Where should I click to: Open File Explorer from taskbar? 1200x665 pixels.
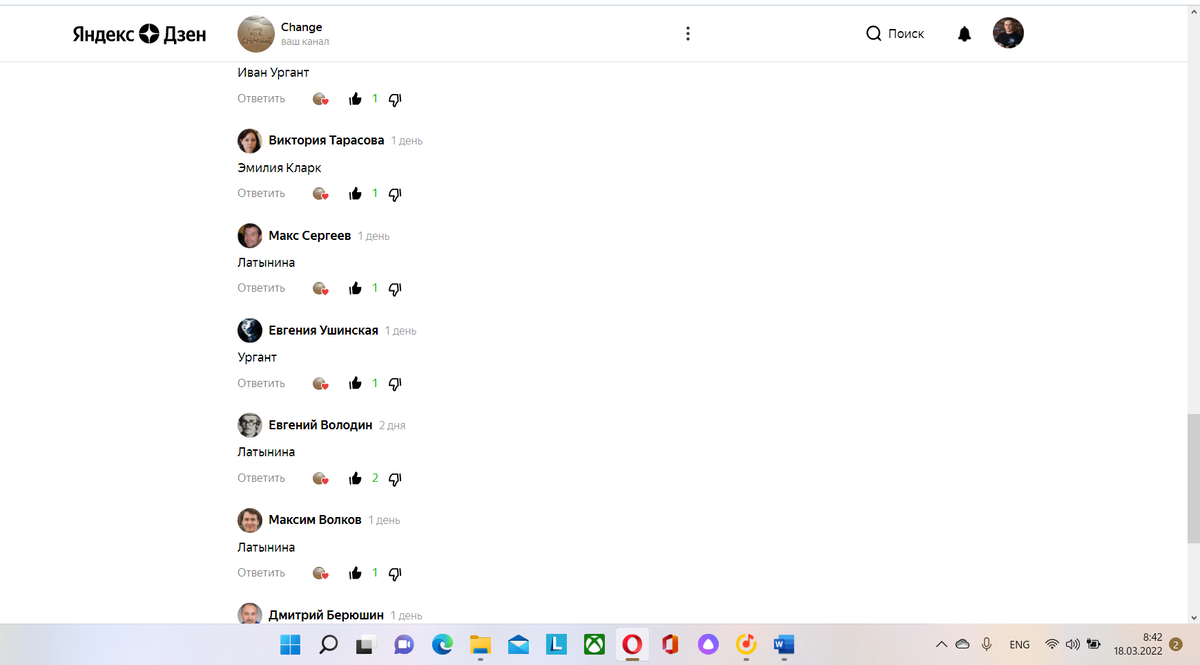480,645
